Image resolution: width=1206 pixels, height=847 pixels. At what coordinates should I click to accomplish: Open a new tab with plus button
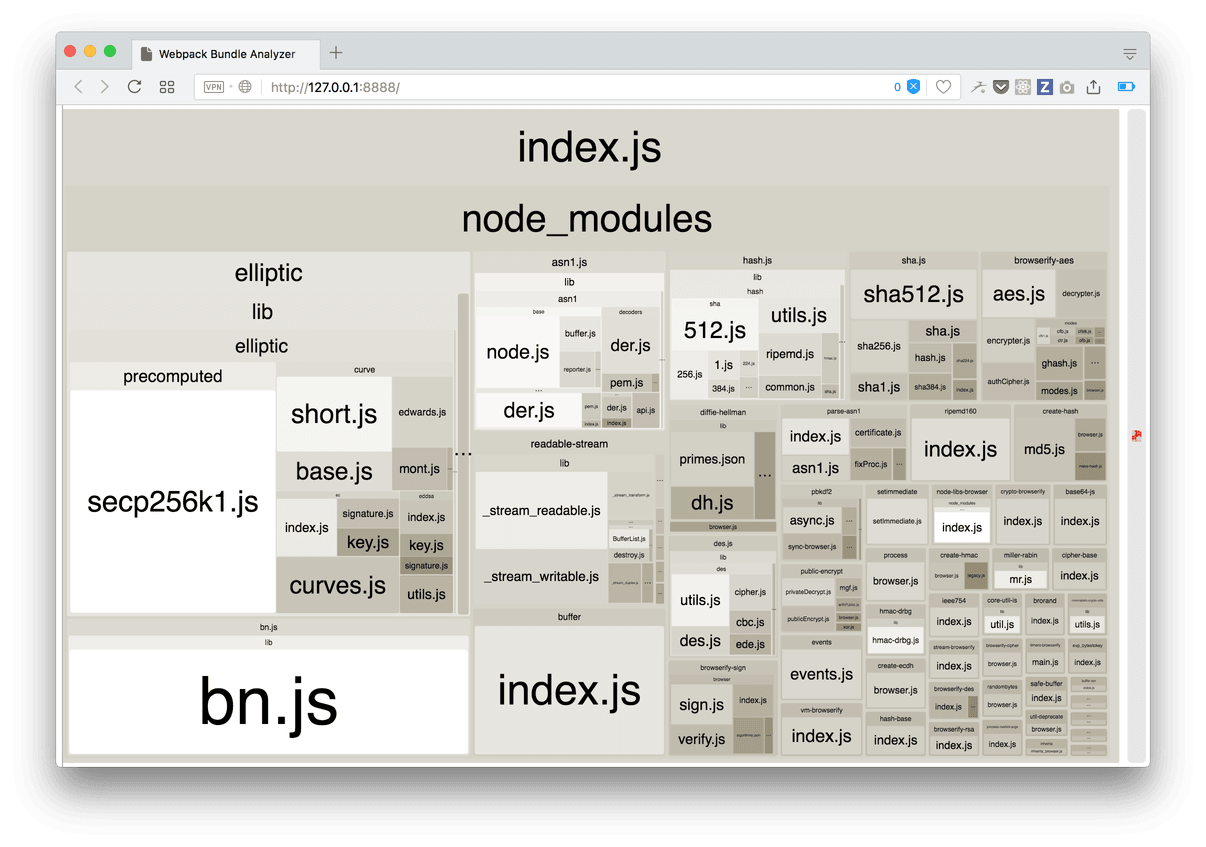(x=336, y=53)
